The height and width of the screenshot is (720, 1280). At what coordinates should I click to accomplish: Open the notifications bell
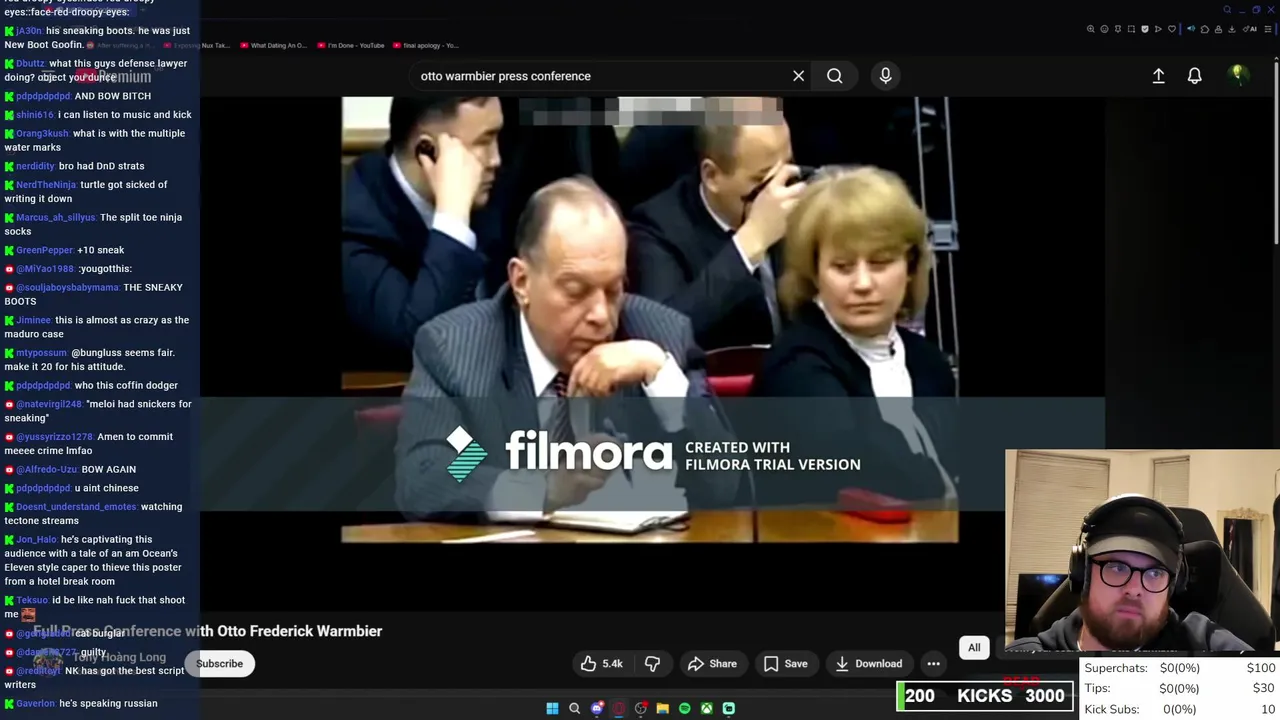(1194, 76)
